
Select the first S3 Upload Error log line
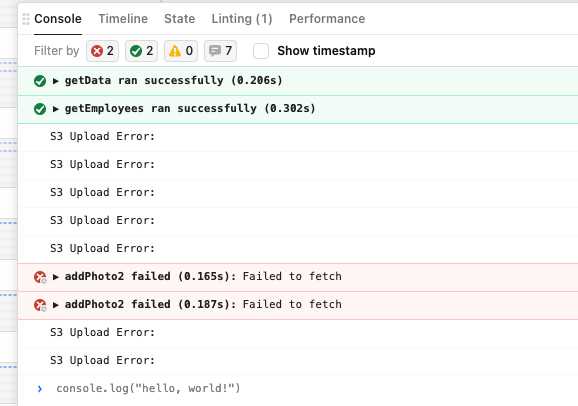tap(298, 137)
